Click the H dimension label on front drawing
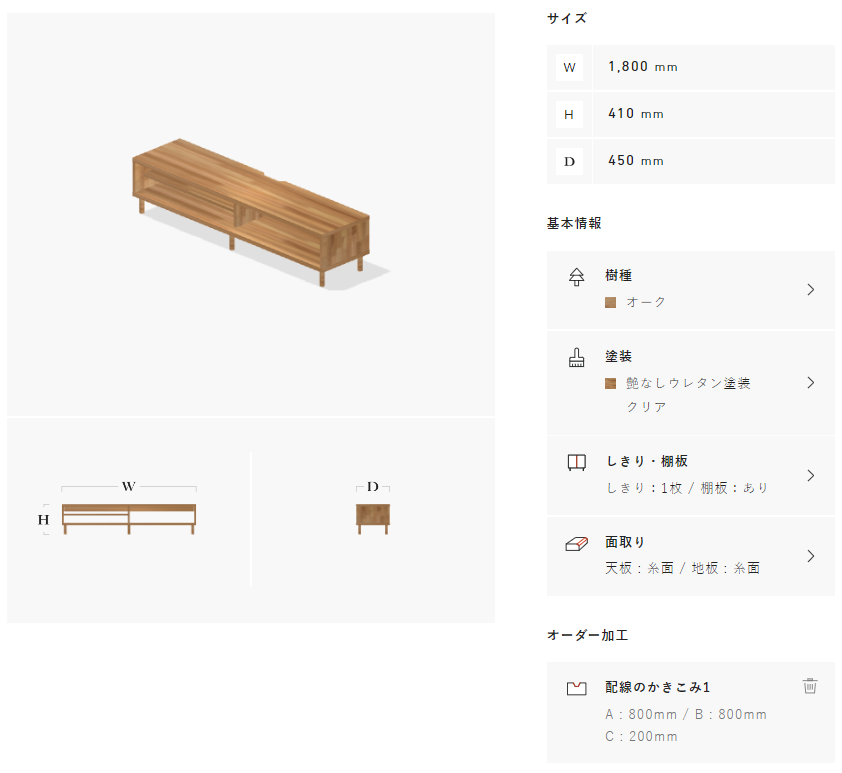842x773 pixels. coord(43,520)
